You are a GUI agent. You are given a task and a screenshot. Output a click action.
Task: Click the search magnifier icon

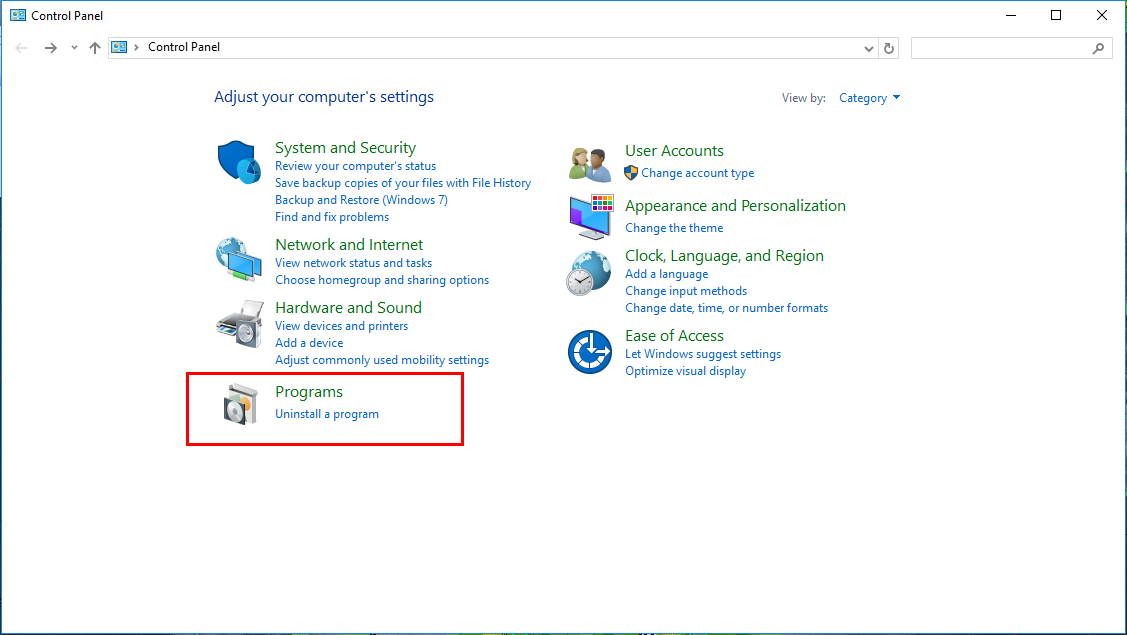[x=1098, y=48]
